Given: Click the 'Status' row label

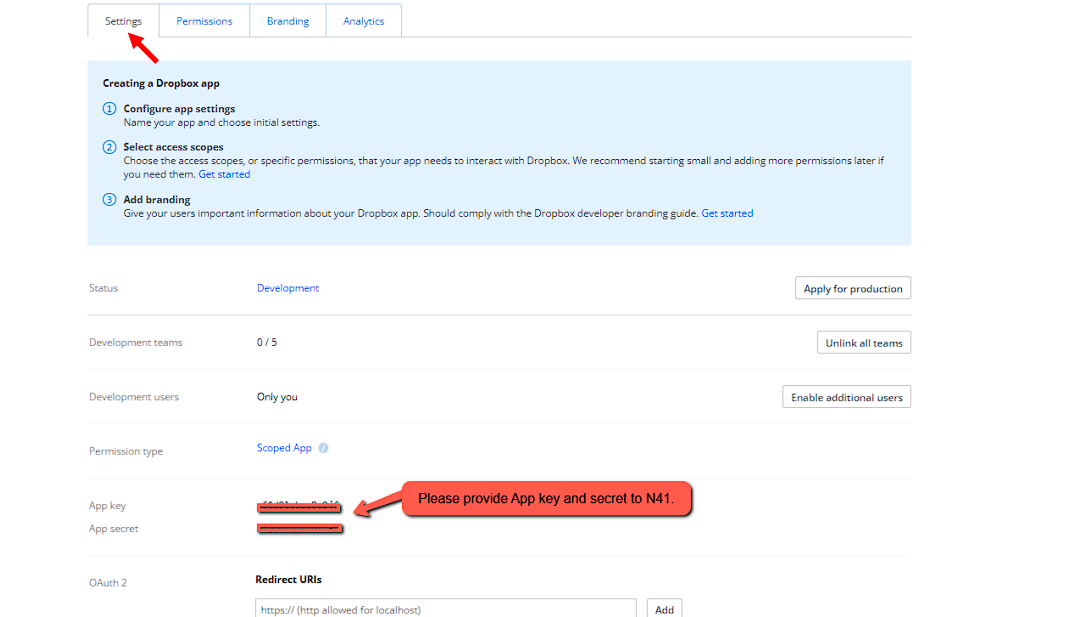Looking at the screenshot, I should [x=104, y=288].
